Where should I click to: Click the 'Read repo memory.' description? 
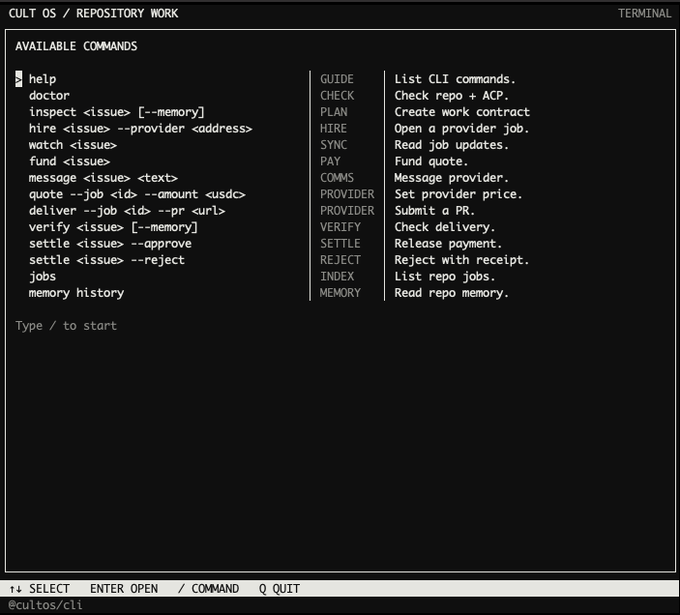tap(451, 293)
